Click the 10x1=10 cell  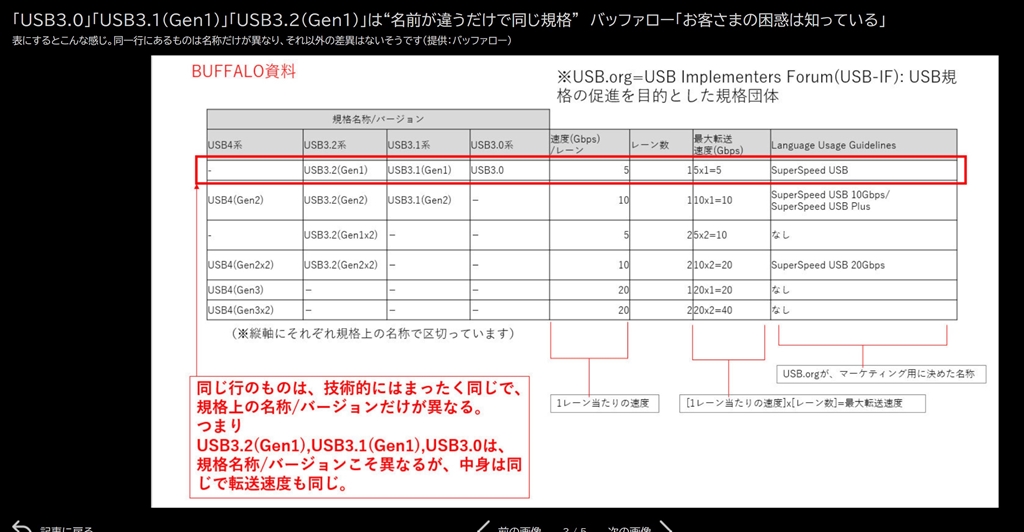[x=731, y=200]
